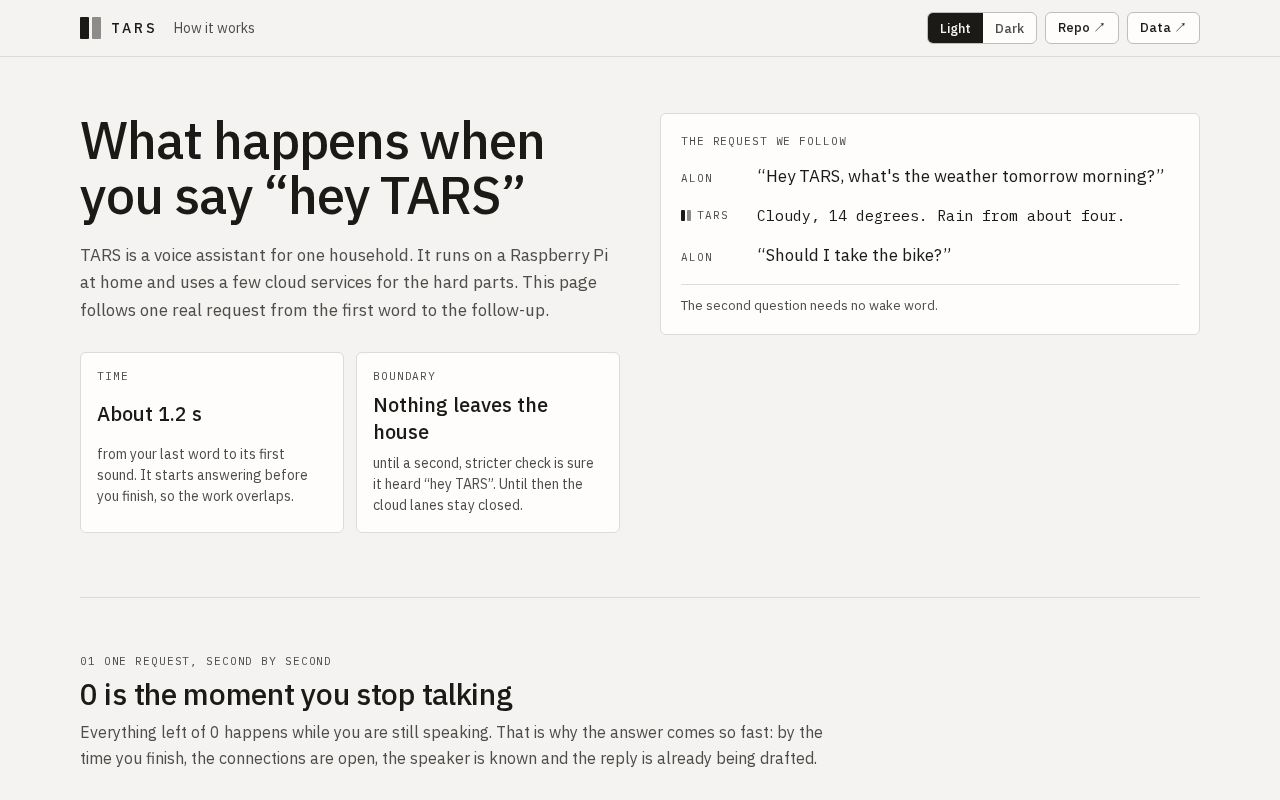Click the quote 'Hey TARS, what's the weather tomorrow morning?'
Viewport: 1280px width, 800px height.
tap(961, 176)
